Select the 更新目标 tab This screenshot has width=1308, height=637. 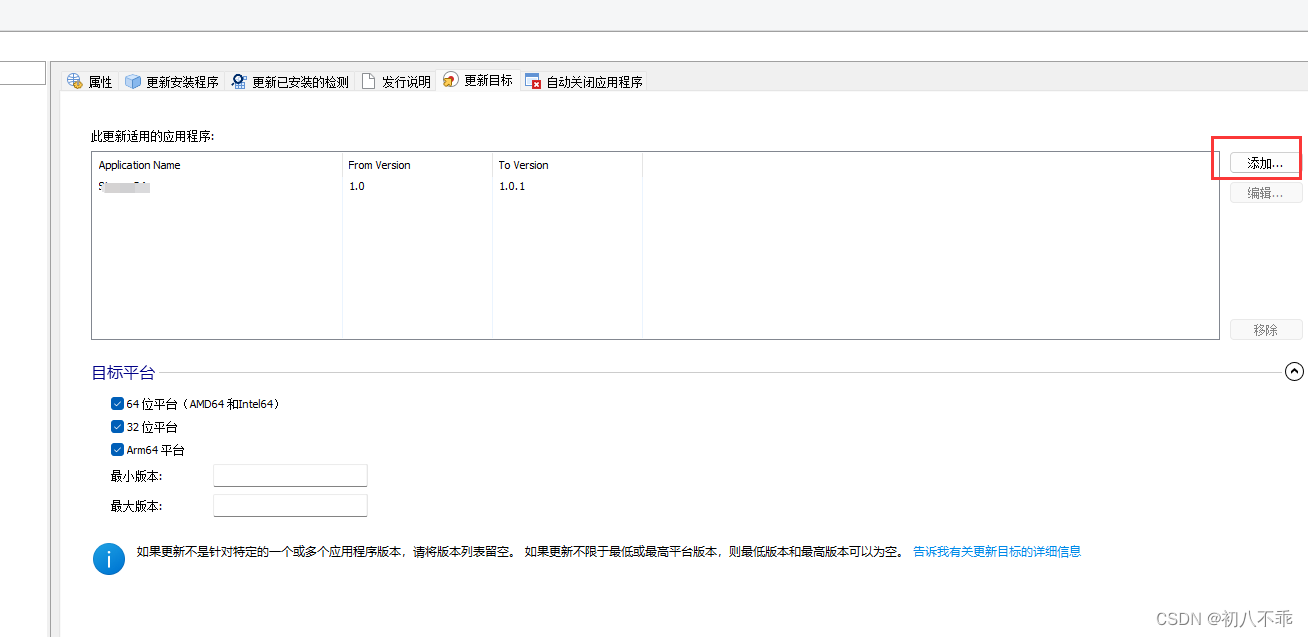coord(477,80)
